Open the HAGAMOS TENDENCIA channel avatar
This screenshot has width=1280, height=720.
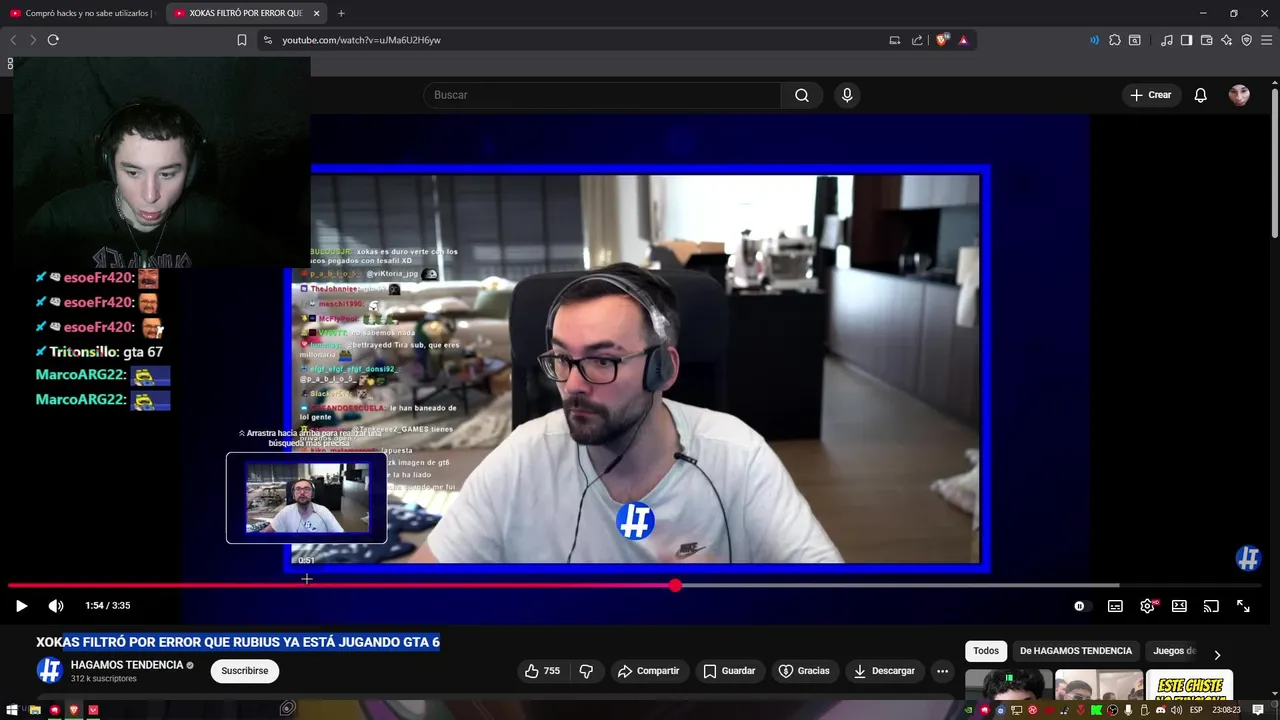click(x=49, y=670)
